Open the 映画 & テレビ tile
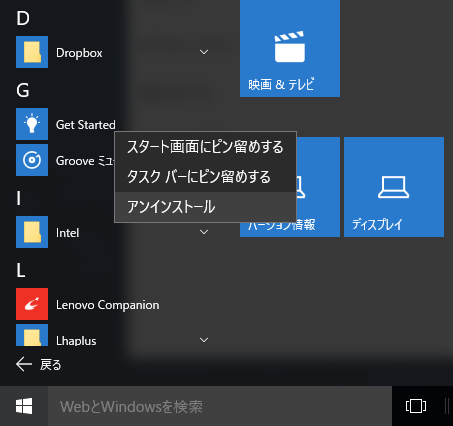The height and width of the screenshot is (426, 453). pos(290,49)
